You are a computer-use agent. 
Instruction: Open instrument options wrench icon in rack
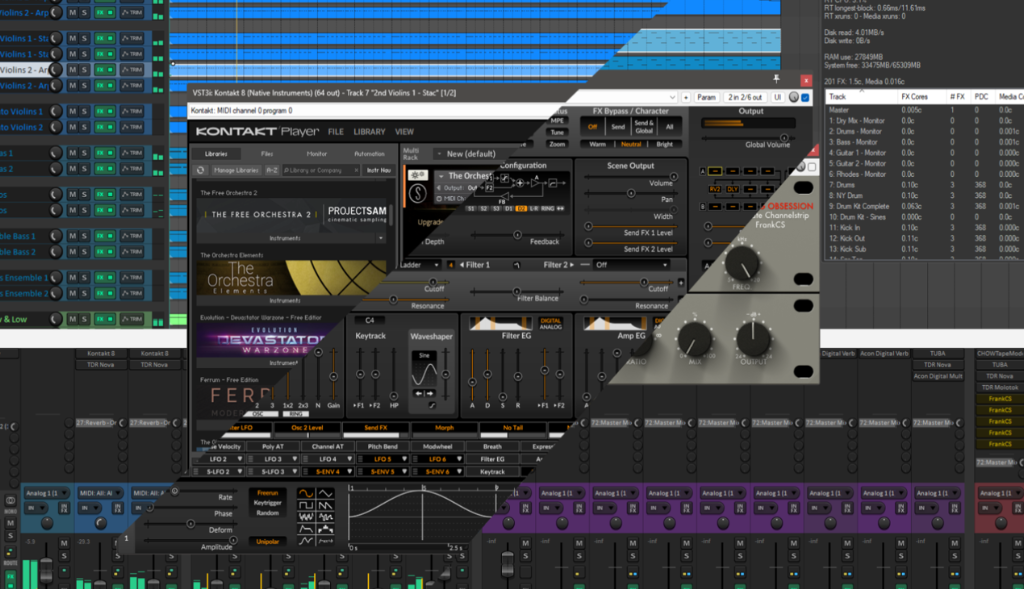418,176
